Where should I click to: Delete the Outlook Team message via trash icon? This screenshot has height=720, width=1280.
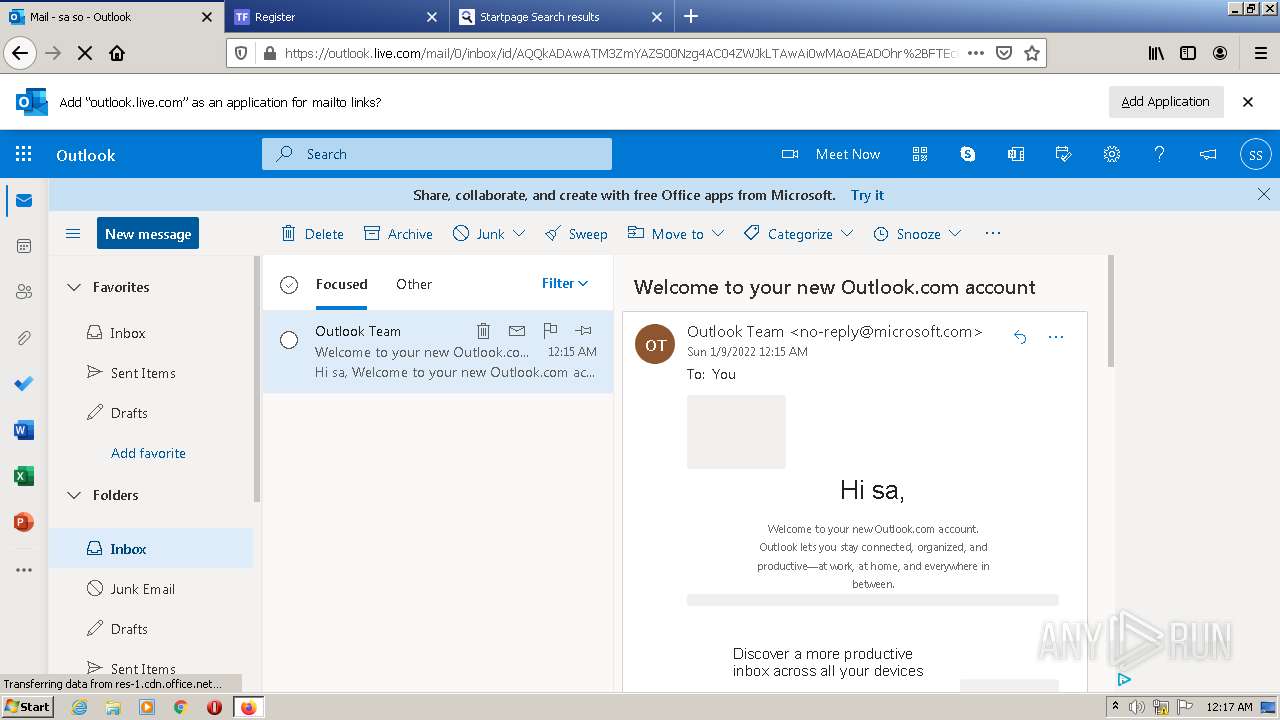(483, 330)
